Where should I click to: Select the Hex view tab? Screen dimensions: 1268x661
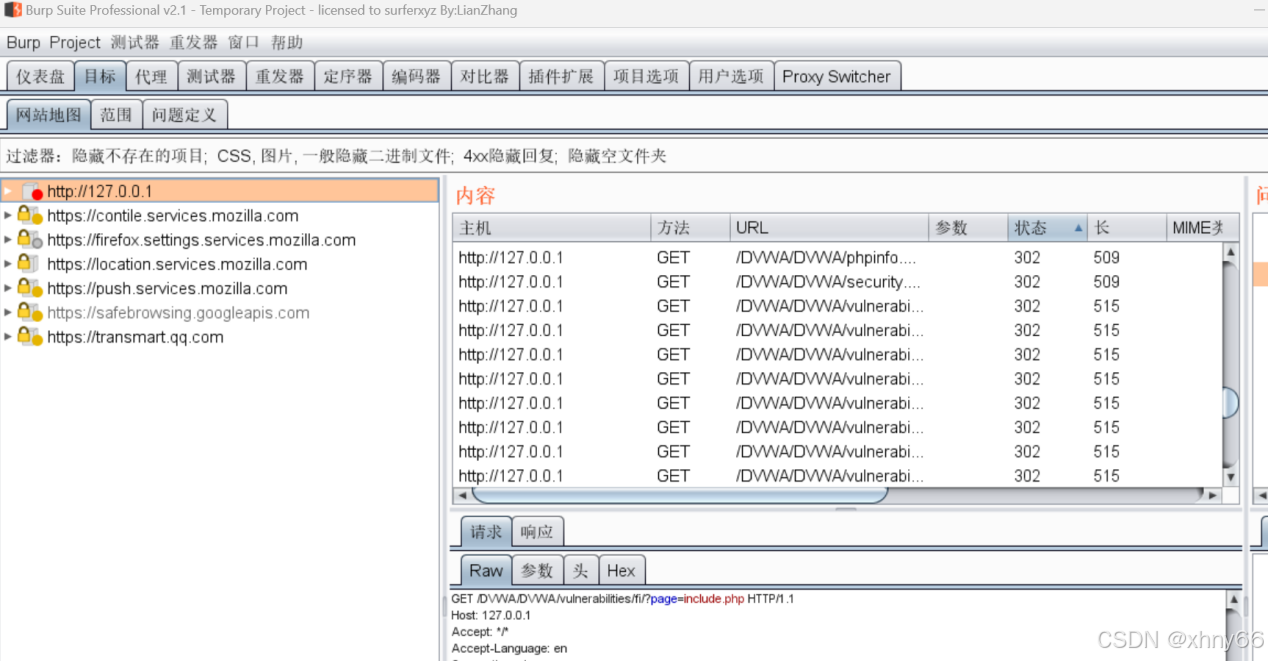621,570
